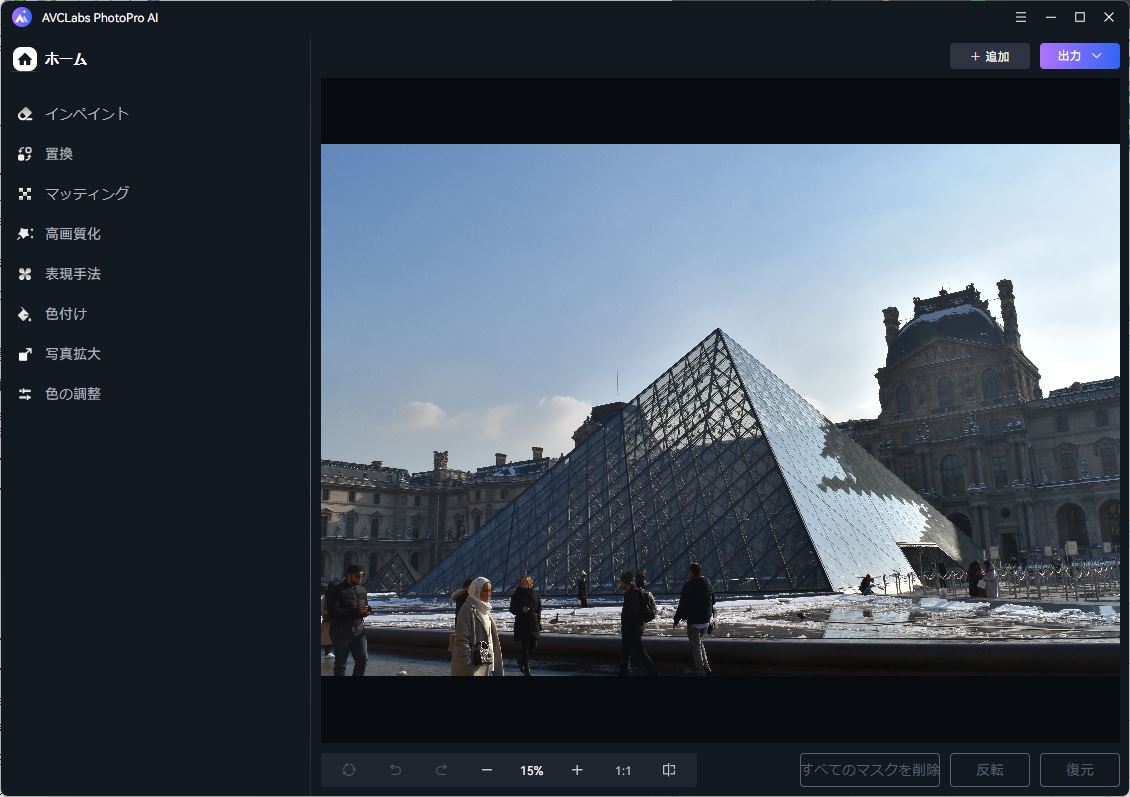Click the undo arrow icon
Screen dimensions: 1130x797
pyautogui.click(x=395, y=770)
